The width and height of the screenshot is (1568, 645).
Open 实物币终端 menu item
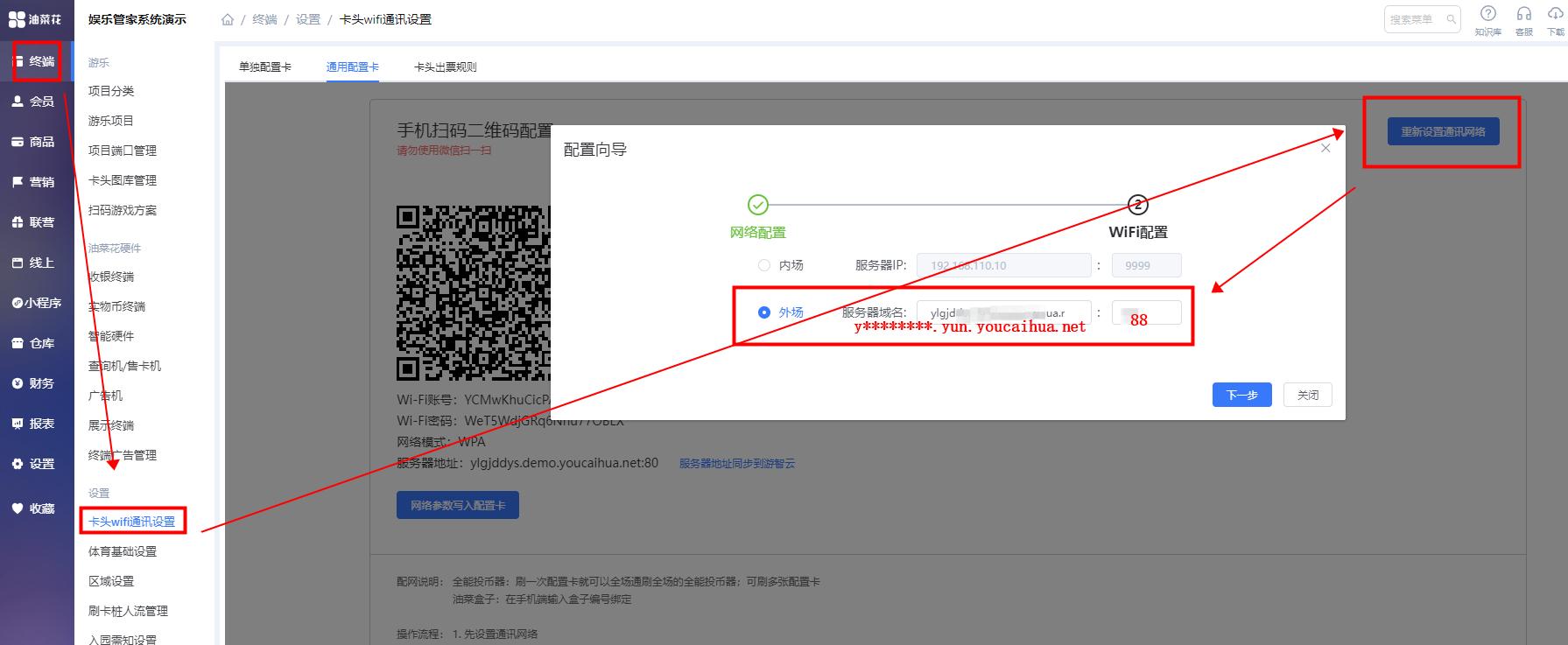116,306
